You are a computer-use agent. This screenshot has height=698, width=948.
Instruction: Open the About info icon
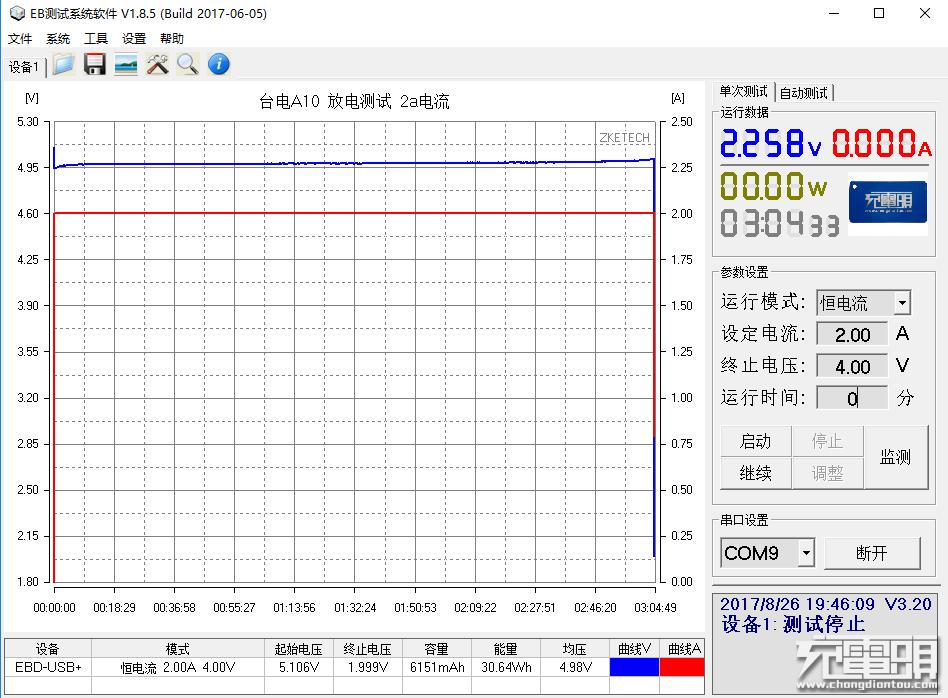pyautogui.click(x=217, y=64)
